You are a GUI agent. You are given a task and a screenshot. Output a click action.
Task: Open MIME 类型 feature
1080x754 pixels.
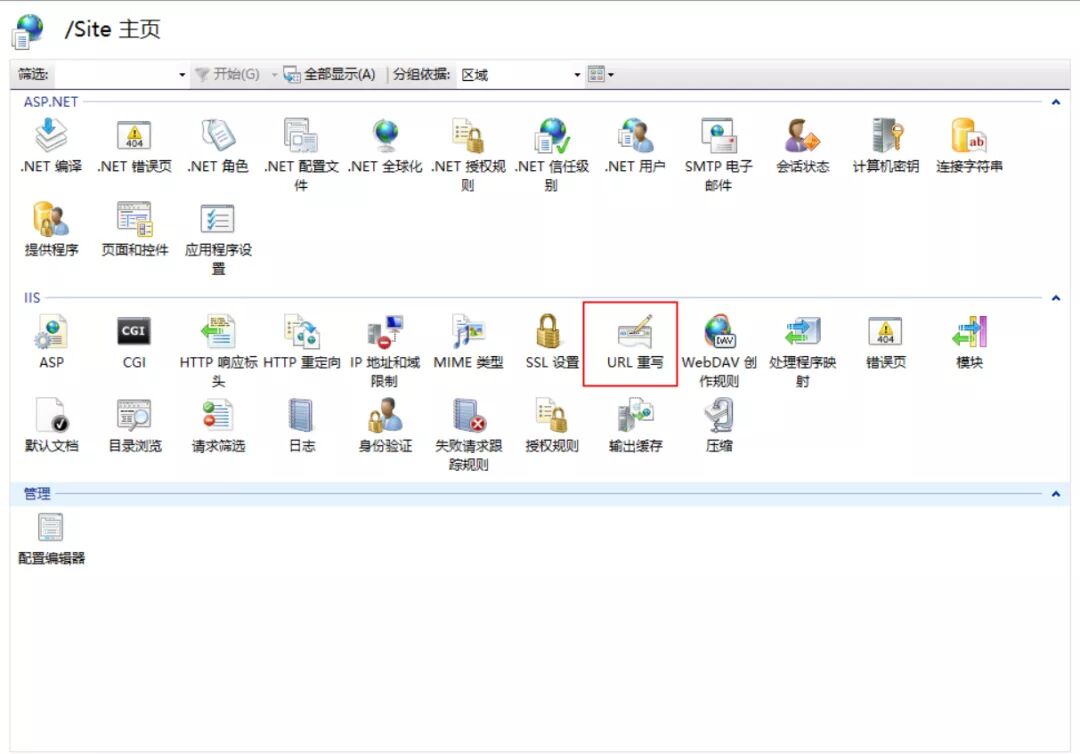(x=468, y=342)
